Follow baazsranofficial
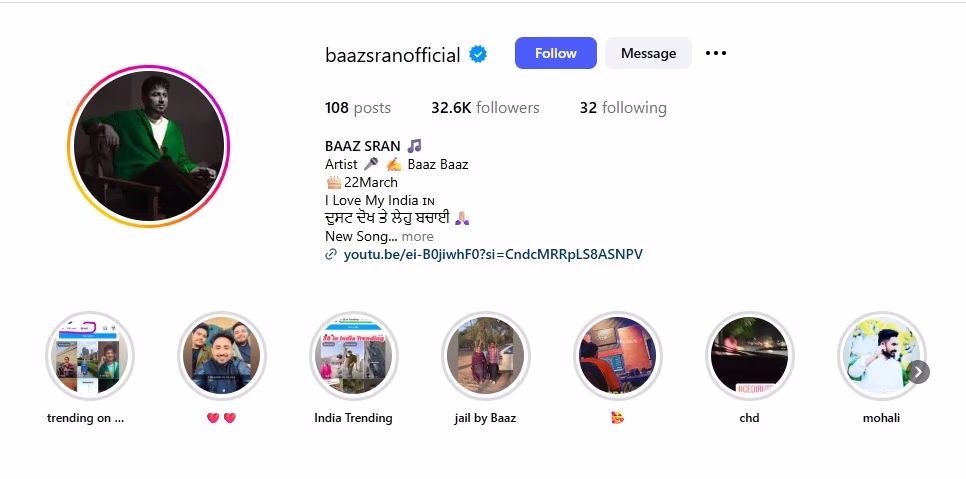The width and height of the screenshot is (966, 479). pos(556,53)
